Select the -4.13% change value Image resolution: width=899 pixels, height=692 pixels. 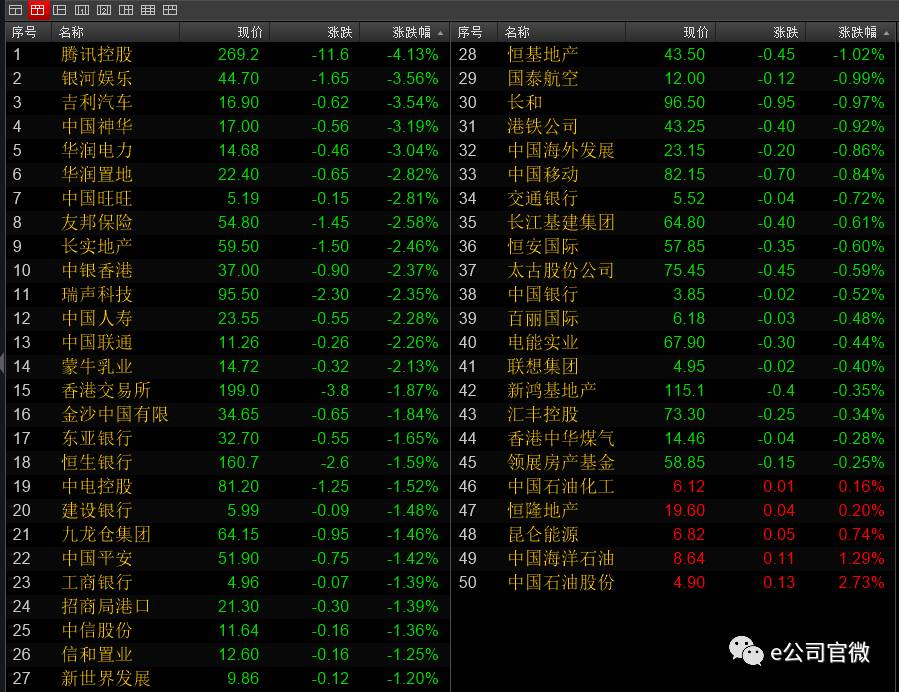click(412, 54)
